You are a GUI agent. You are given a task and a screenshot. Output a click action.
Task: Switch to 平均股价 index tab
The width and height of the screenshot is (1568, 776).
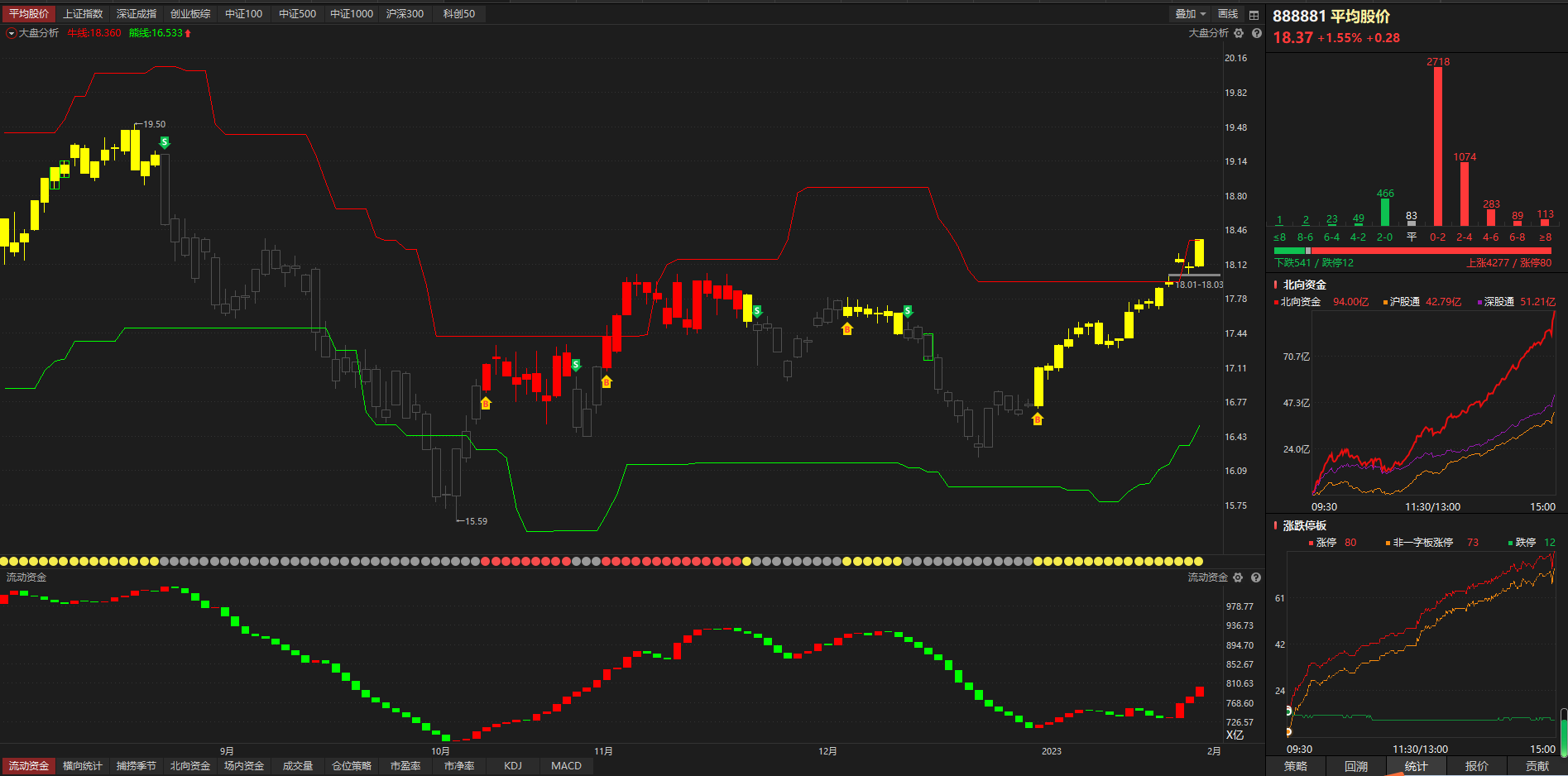tap(29, 14)
